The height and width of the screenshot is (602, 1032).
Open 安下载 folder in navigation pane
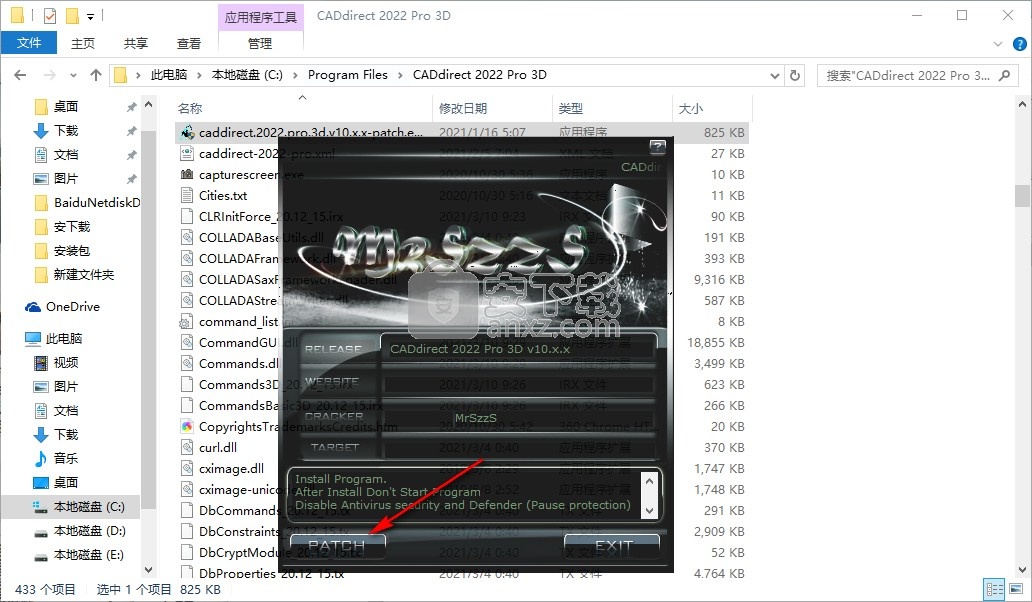(72, 227)
